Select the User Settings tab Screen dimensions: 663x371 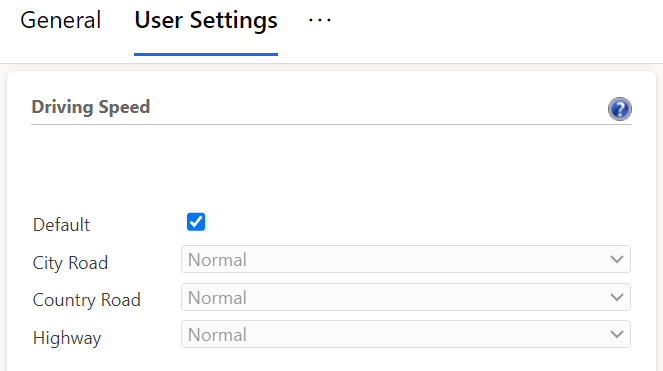(206, 20)
